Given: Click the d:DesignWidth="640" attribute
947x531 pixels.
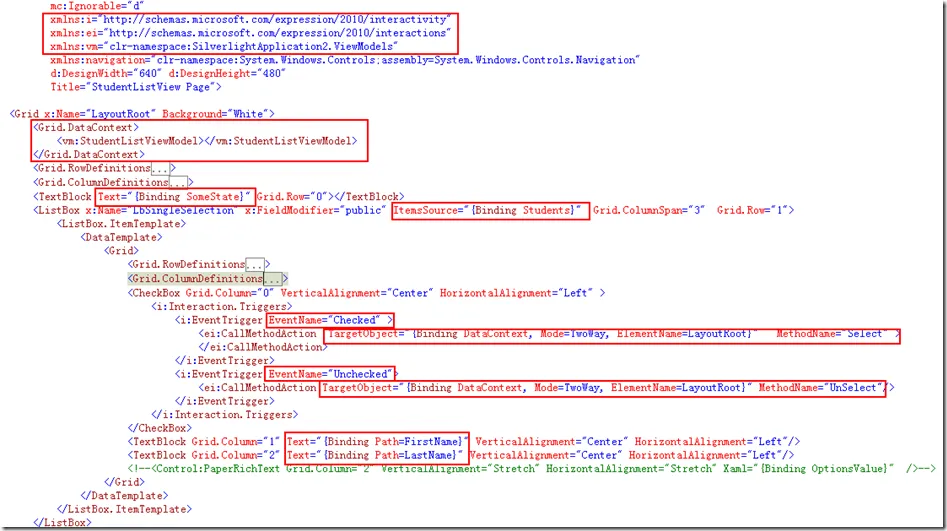Looking at the screenshot, I should tap(106, 73).
